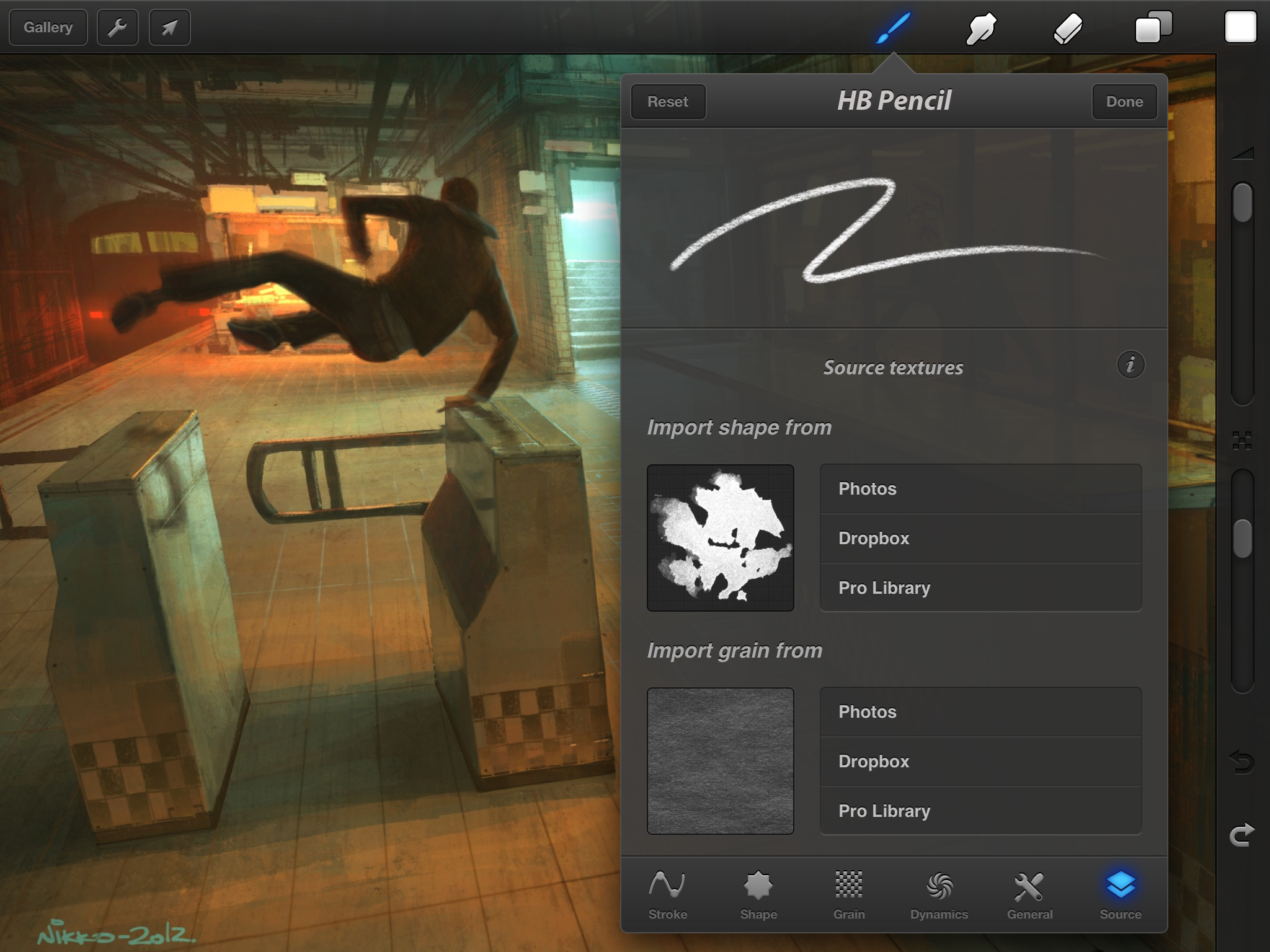Image resolution: width=1270 pixels, height=952 pixels.
Task: Click the undo arrow
Action: [x=1242, y=762]
